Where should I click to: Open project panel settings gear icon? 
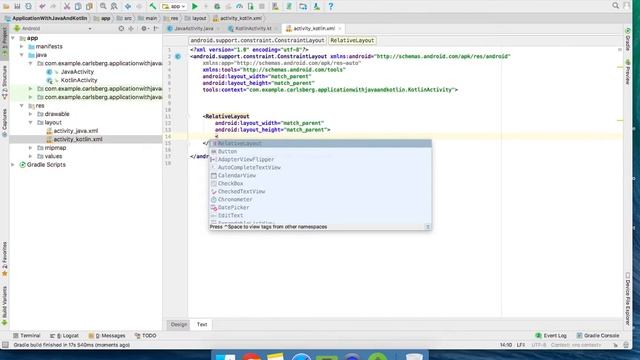[x=144, y=29]
